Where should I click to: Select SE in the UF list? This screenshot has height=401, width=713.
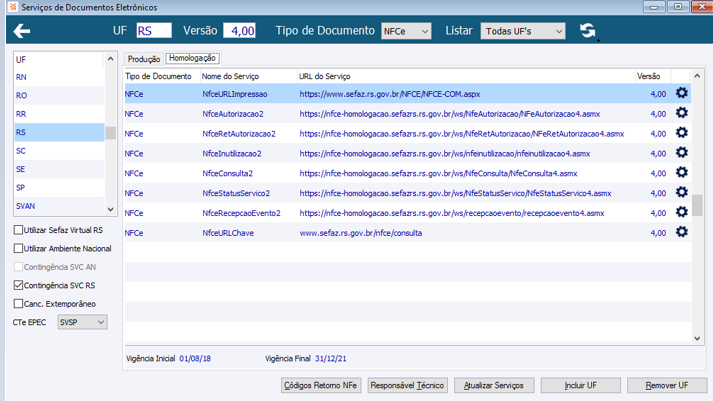tap(60, 169)
